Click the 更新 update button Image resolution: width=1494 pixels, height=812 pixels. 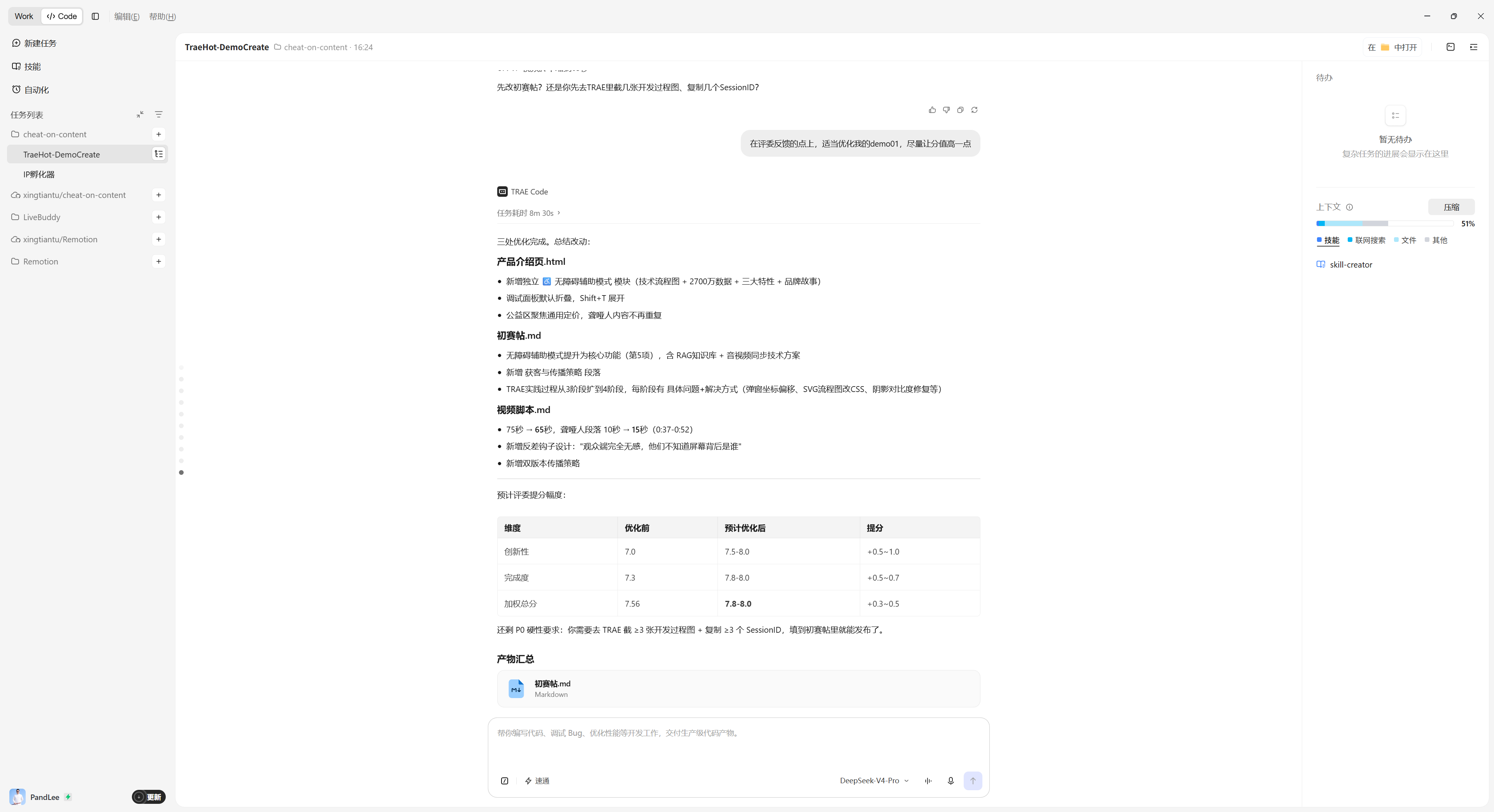[x=149, y=797]
